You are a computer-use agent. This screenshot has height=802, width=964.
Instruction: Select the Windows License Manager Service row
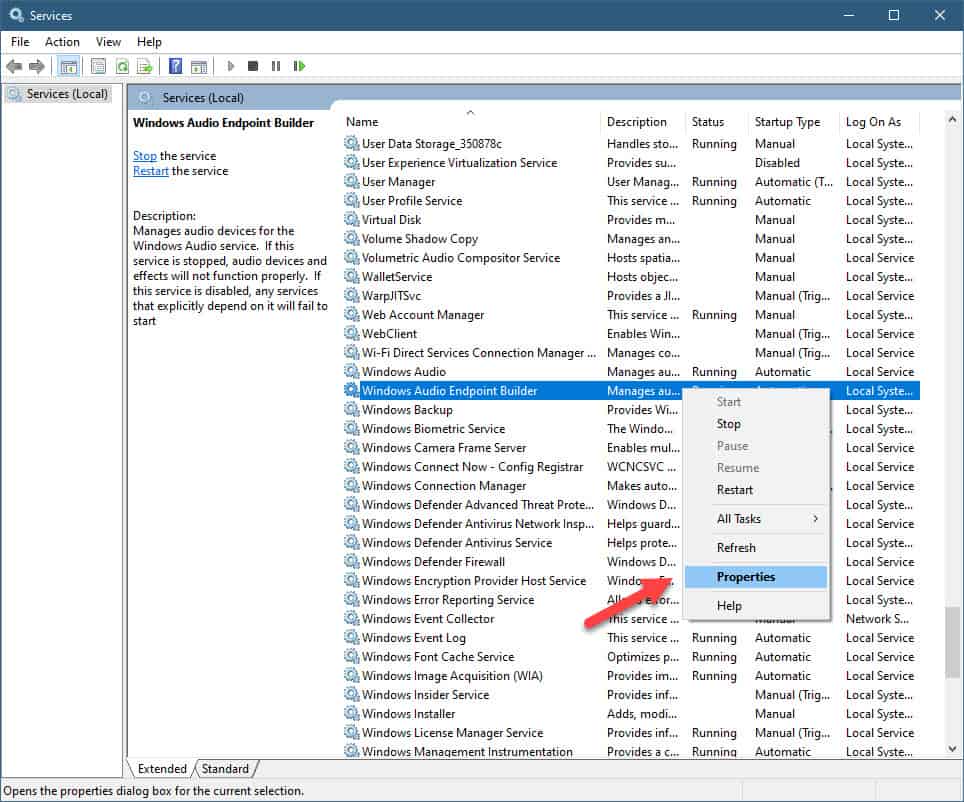(631, 733)
